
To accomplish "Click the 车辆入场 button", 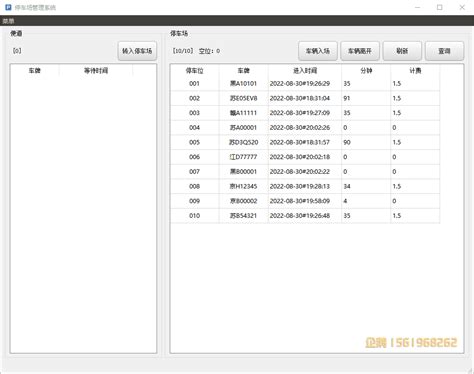I will click(x=318, y=51).
